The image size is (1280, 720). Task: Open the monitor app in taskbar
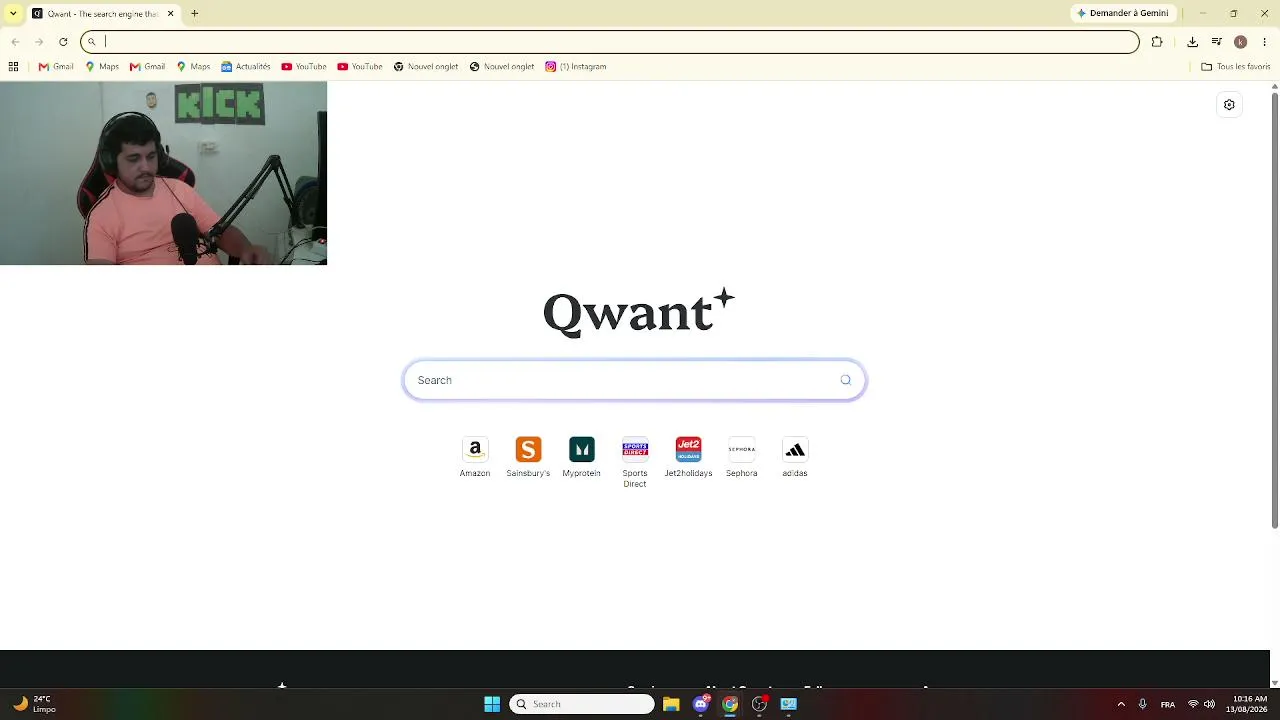point(789,704)
